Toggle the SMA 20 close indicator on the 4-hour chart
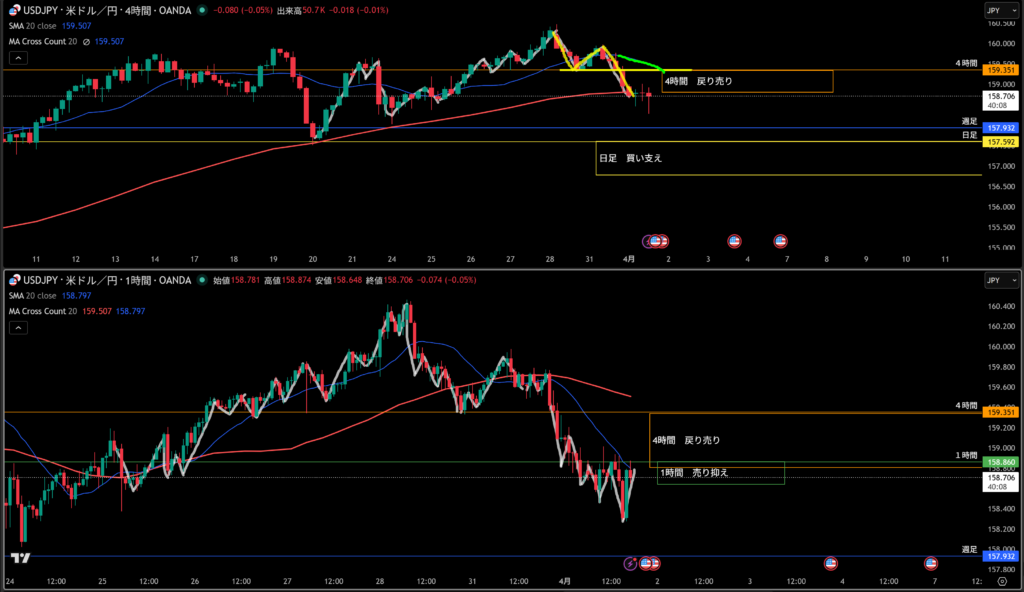Viewport: 1024px width, 592px height. tap(45, 26)
